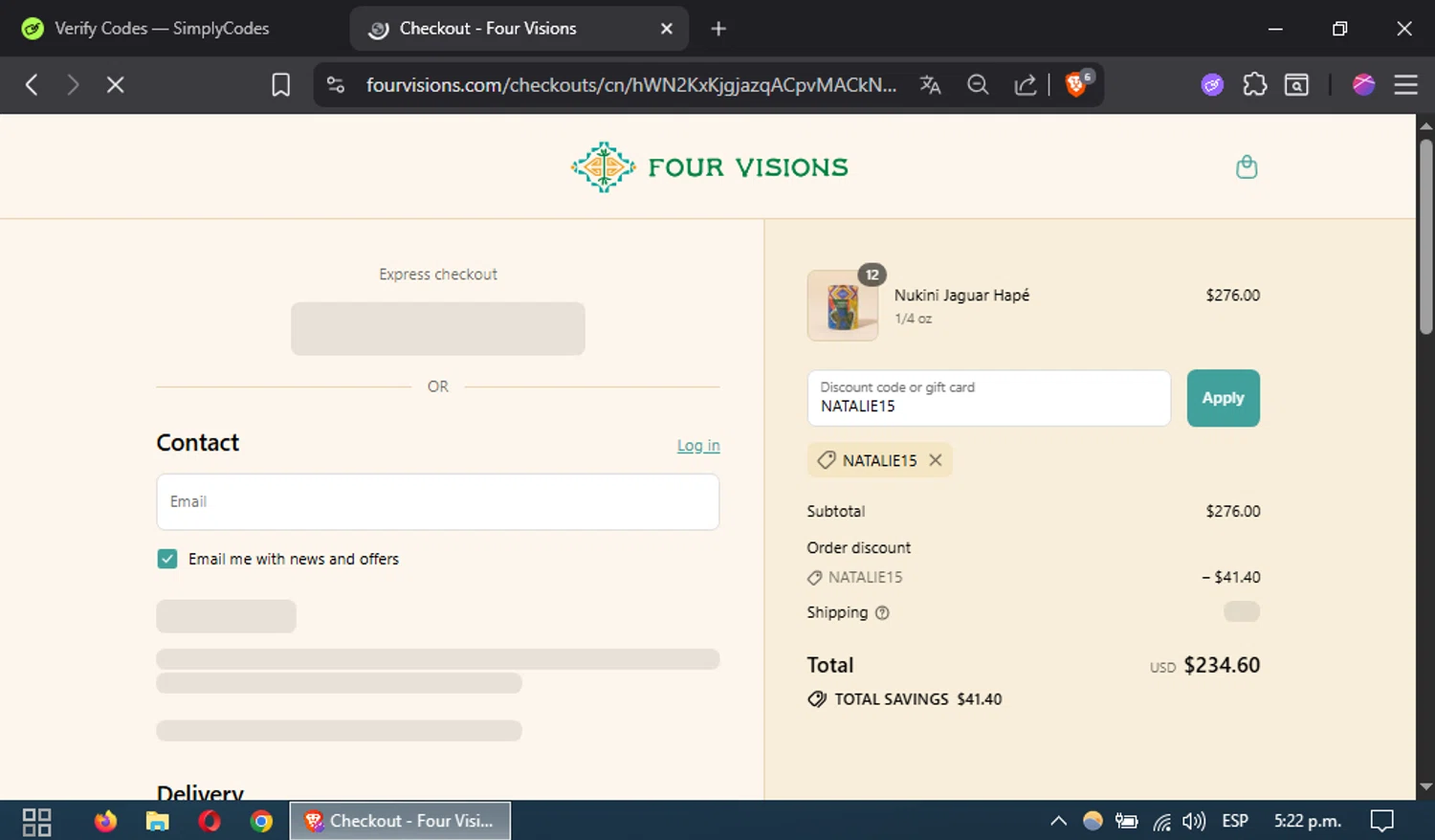Viewport: 1435px width, 840px height.
Task: Click the Subtotal $276.00 value
Action: [1233, 511]
